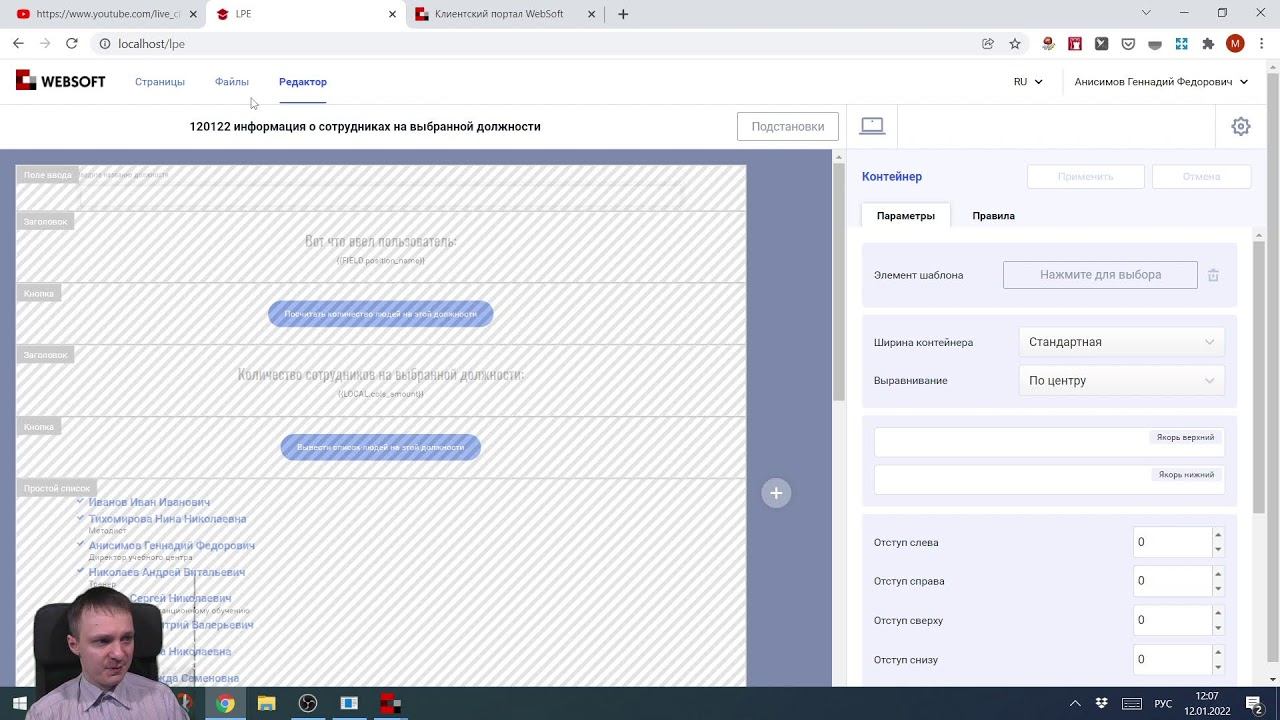1280x720 pixels.
Task: Increase the Отступ слева value
Action: pos(1217,536)
